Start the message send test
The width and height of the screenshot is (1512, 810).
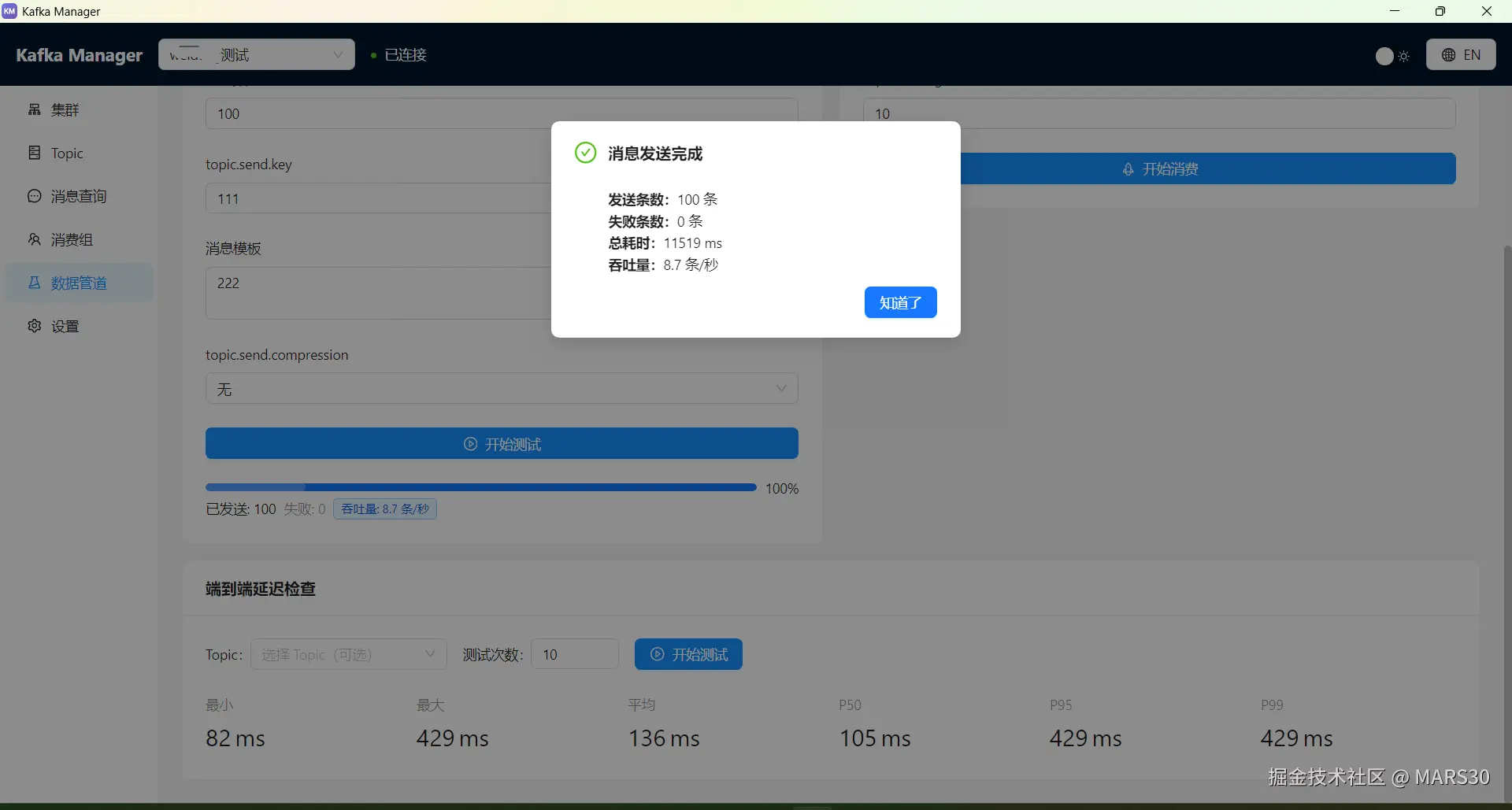tap(502, 444)
